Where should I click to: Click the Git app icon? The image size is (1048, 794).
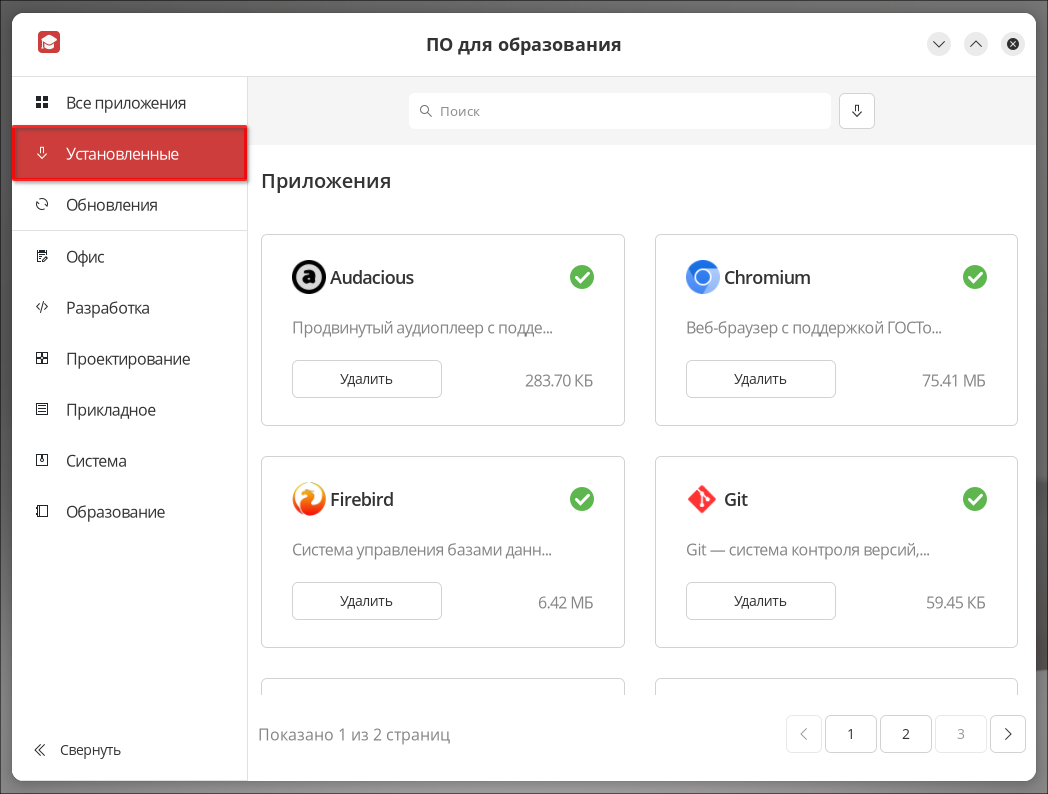(702, 499)
